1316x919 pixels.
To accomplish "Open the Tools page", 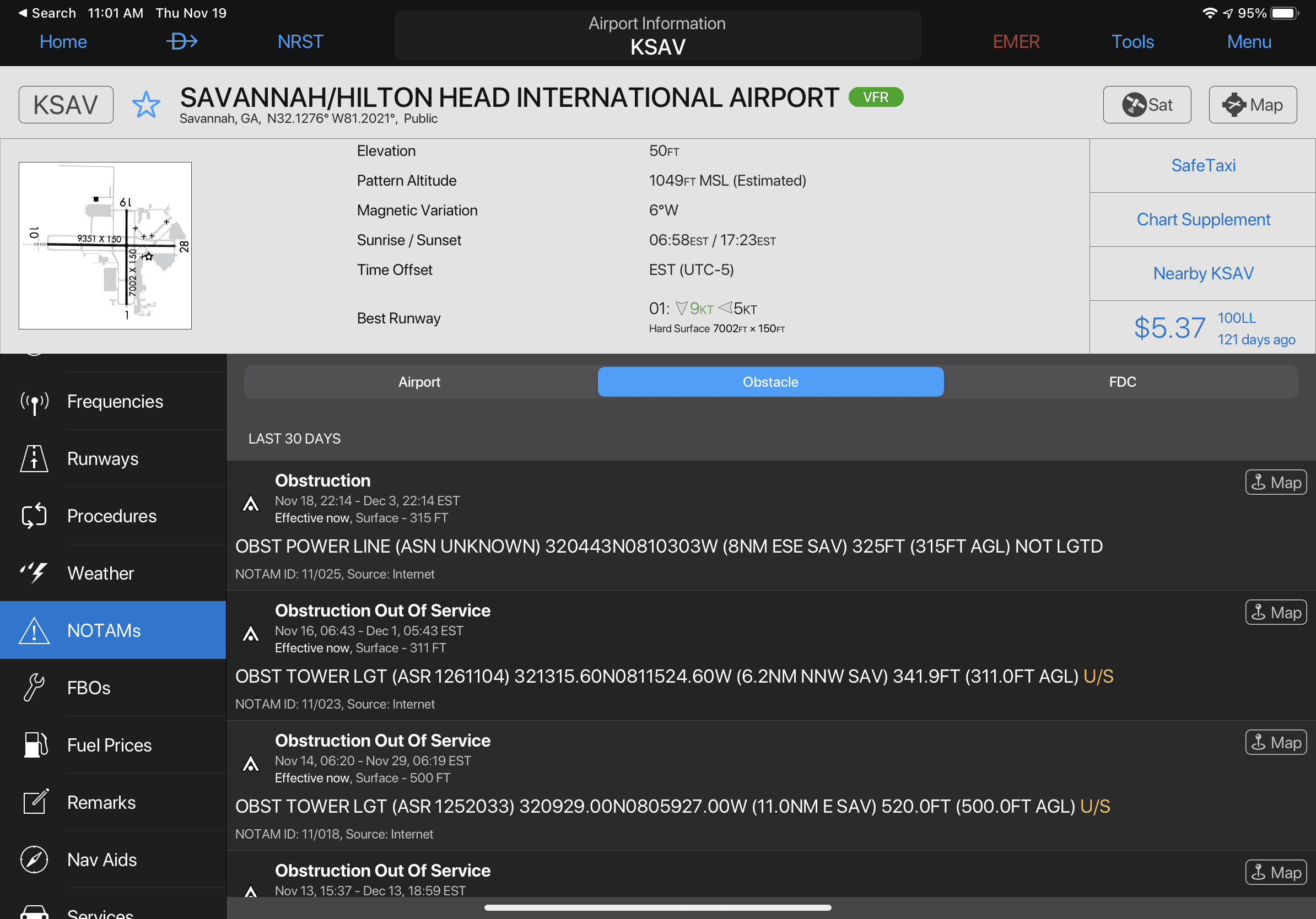I will 1132,41.
